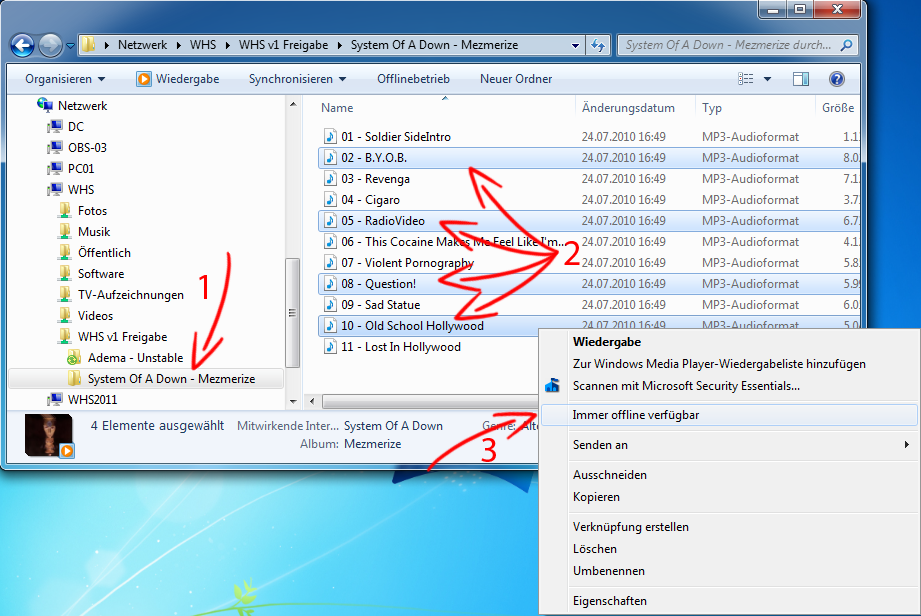The width and height of the screenshot is (921, 616).
Task: Click the search magnifier icon
Action: [x=846, y=45]
